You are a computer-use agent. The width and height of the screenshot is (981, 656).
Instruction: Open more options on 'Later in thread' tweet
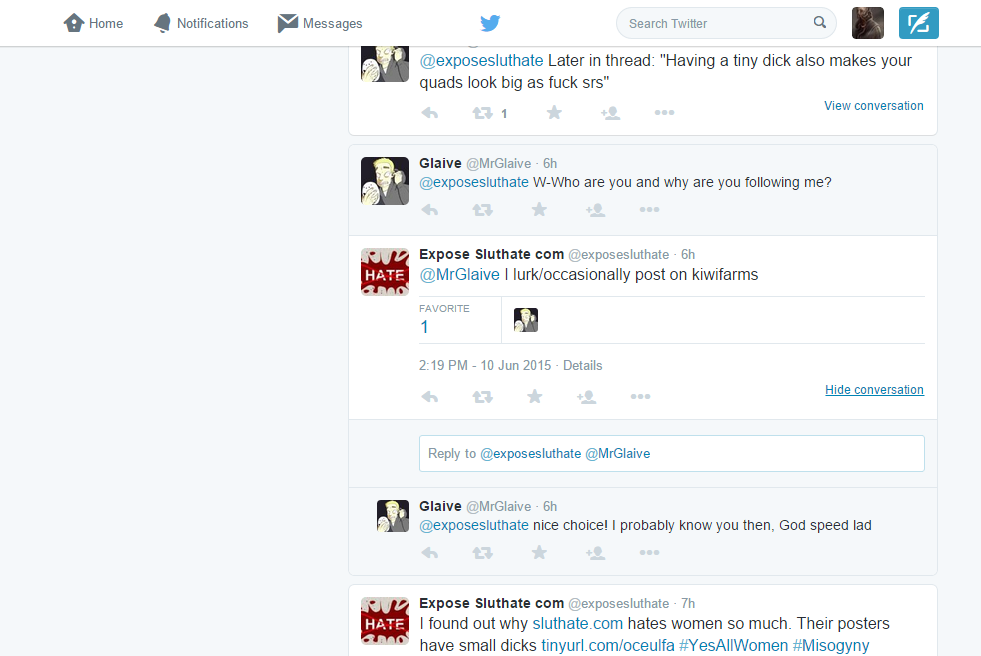[664, 113]
